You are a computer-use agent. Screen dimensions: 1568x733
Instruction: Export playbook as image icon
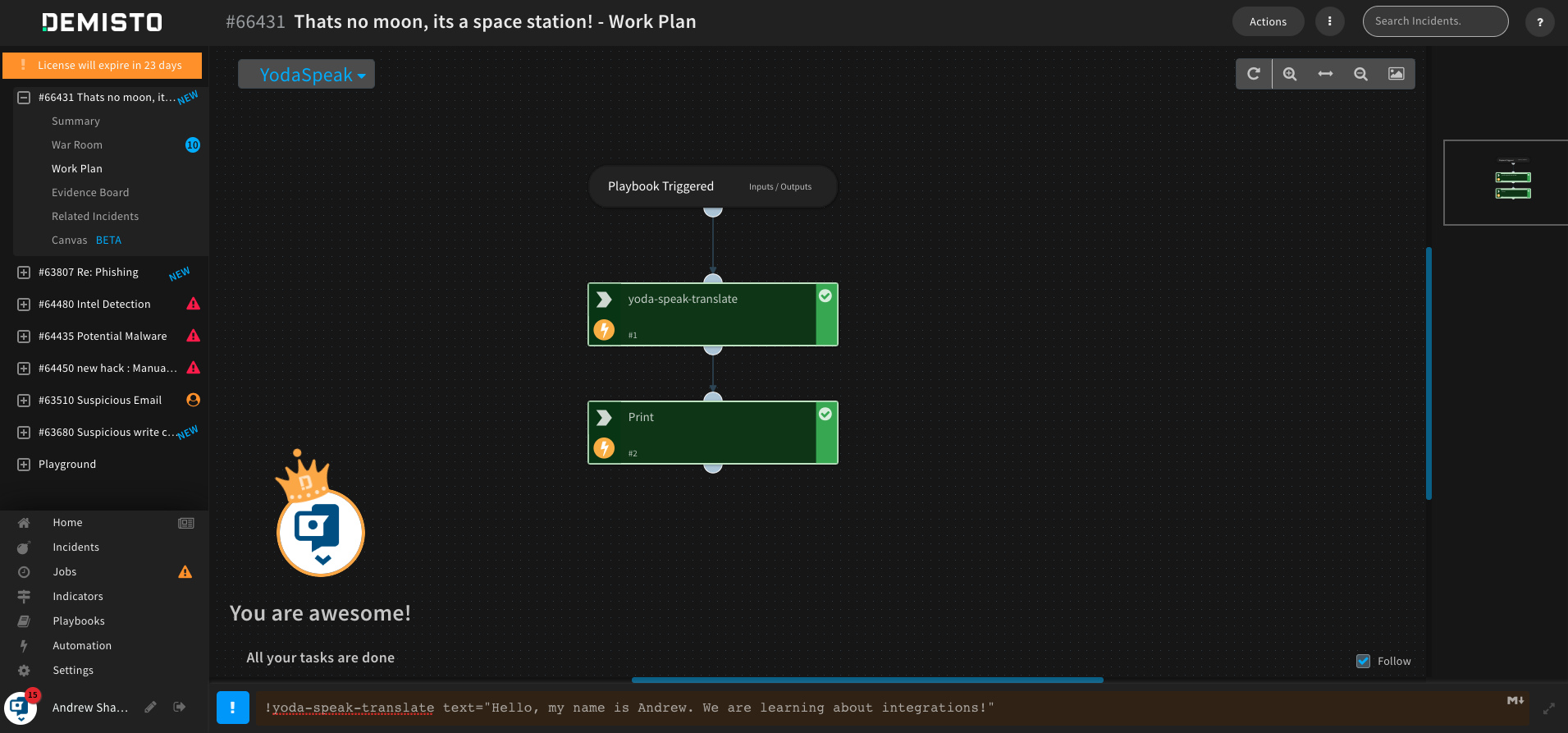1396,74
